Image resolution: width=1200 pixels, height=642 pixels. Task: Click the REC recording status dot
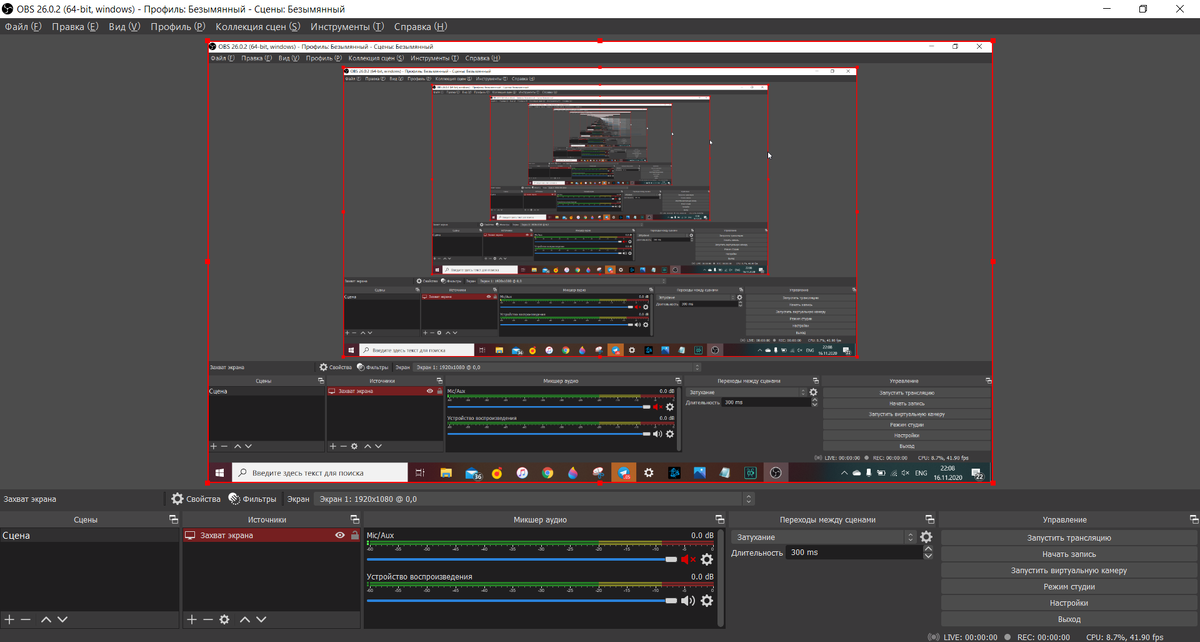click(1008, 636)
